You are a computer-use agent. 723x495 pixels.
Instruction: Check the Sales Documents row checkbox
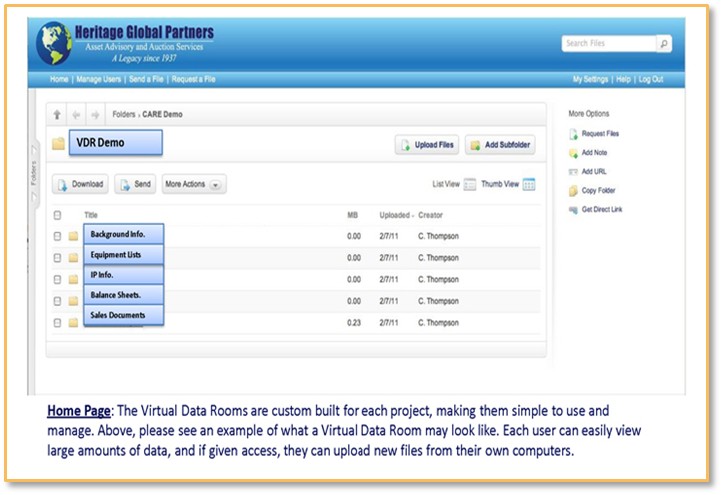[x=57, y=323]
